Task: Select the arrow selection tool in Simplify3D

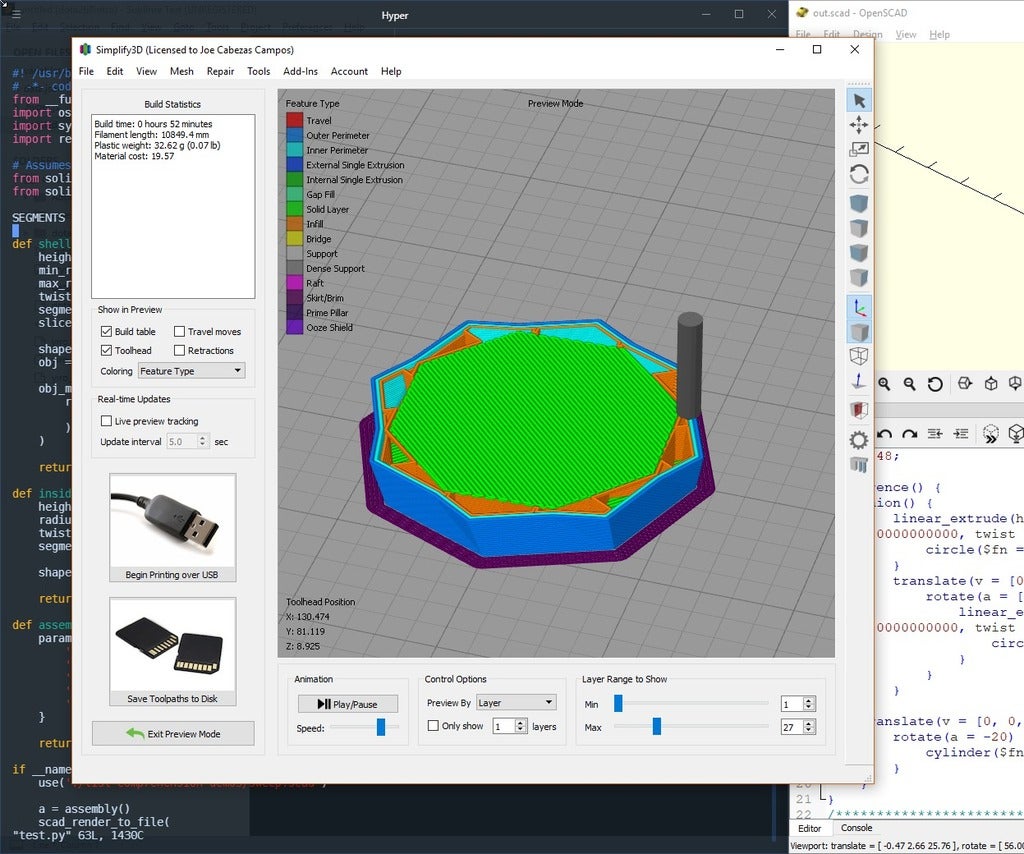Action: [x=859, y=100]
